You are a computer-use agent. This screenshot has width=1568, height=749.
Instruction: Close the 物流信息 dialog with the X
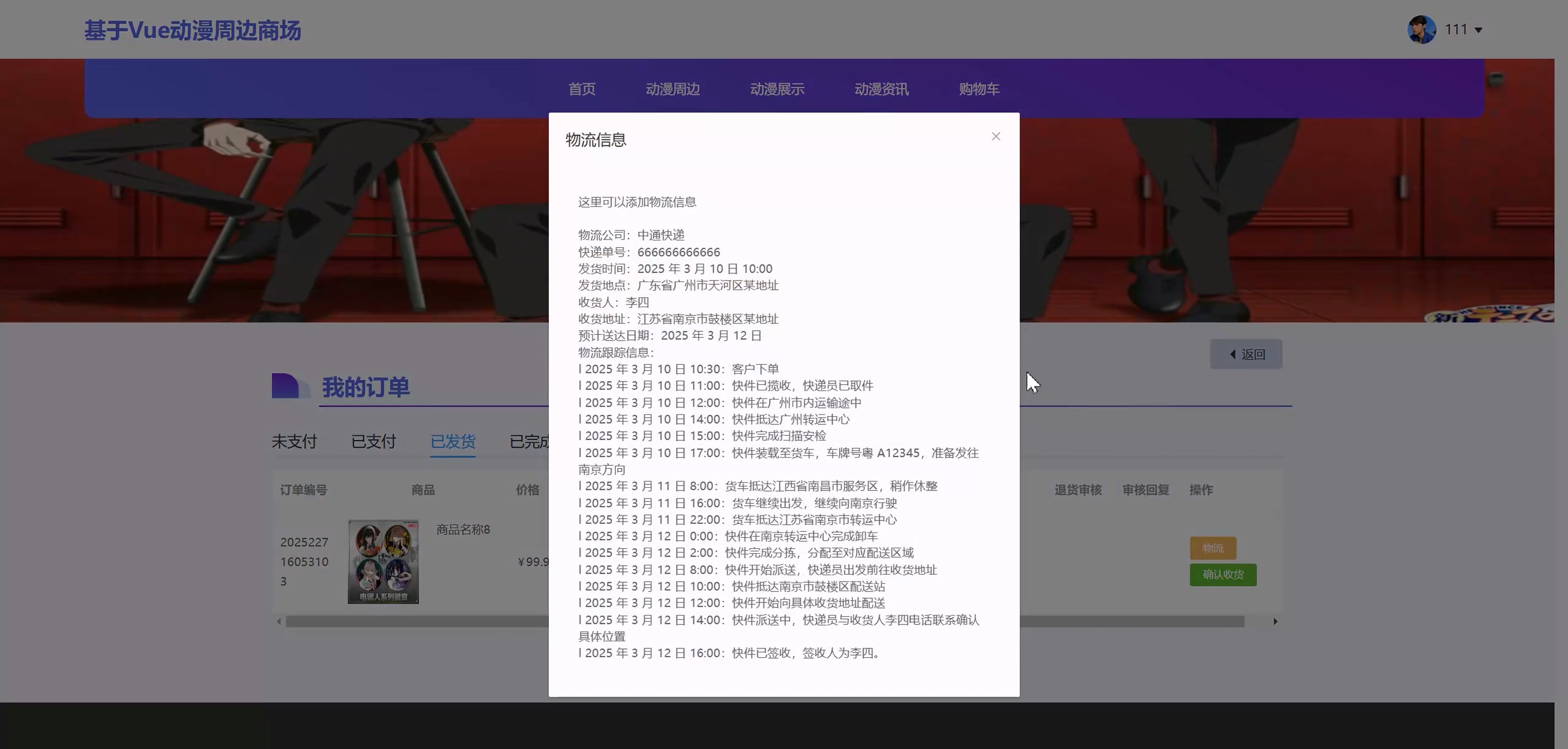pyautogui.click(x=996, y=136)
